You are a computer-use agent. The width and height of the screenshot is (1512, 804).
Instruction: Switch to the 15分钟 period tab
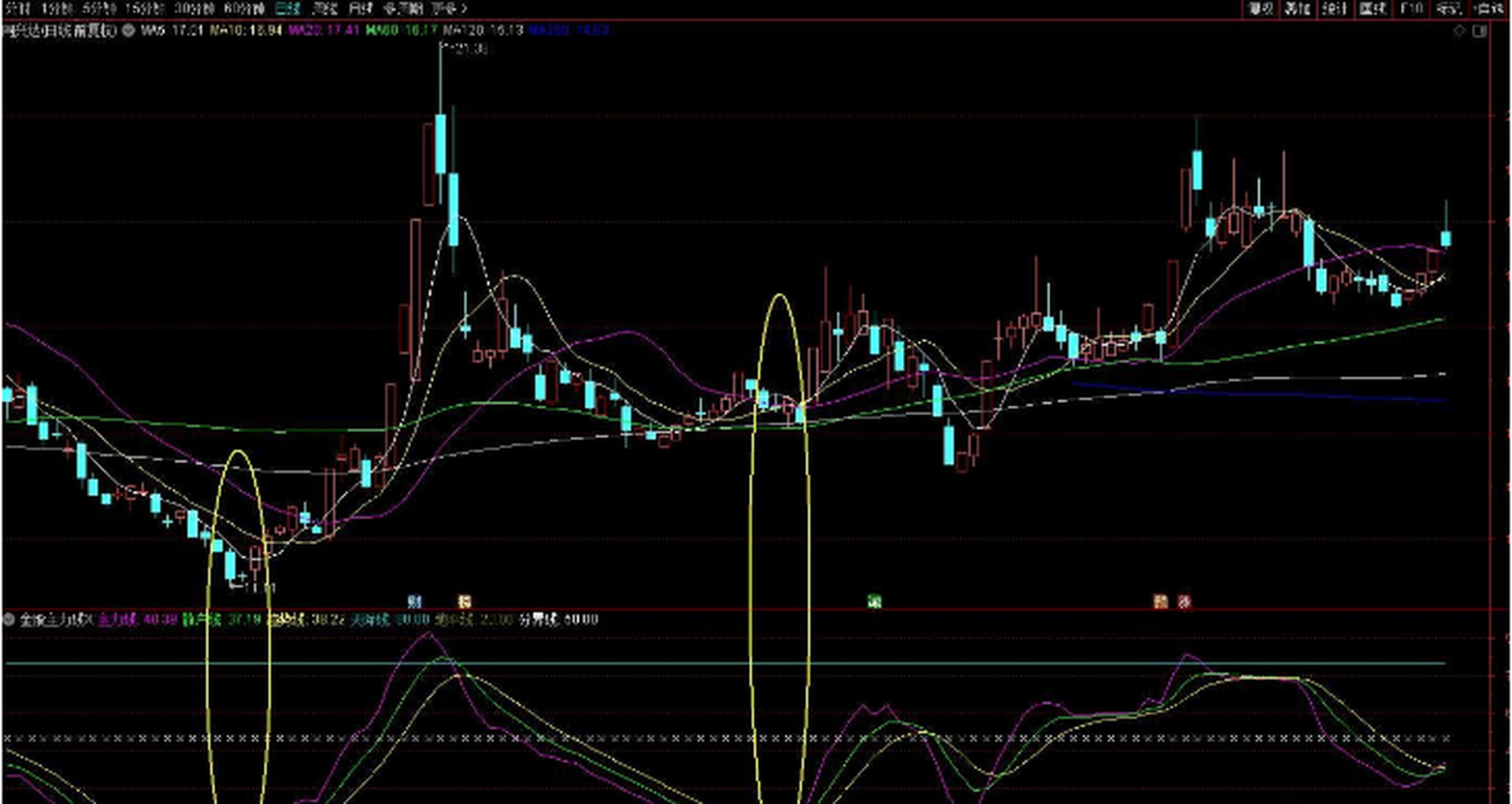145,9
